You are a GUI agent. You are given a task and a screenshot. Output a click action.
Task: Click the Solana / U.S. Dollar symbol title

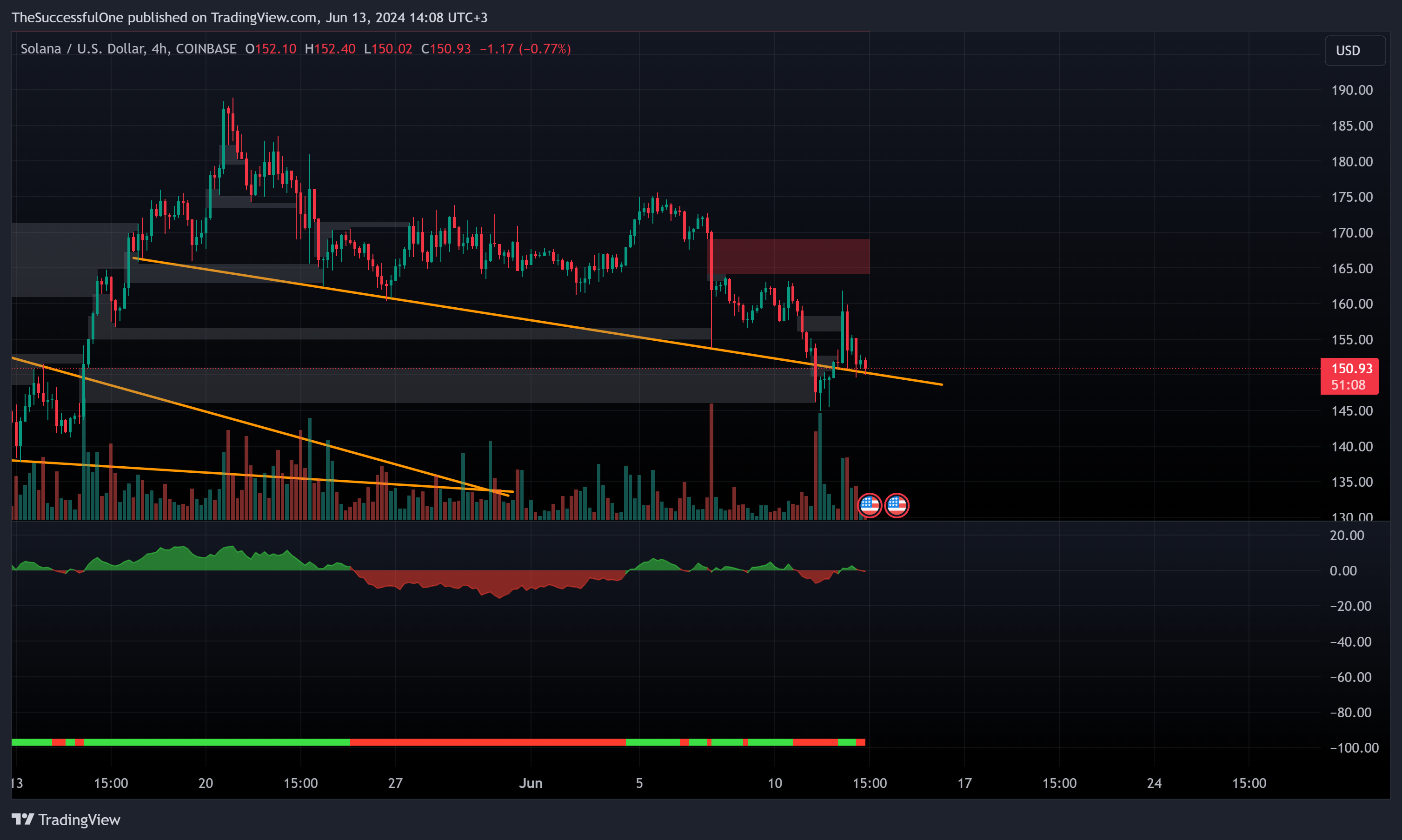(x=128, y=49)
